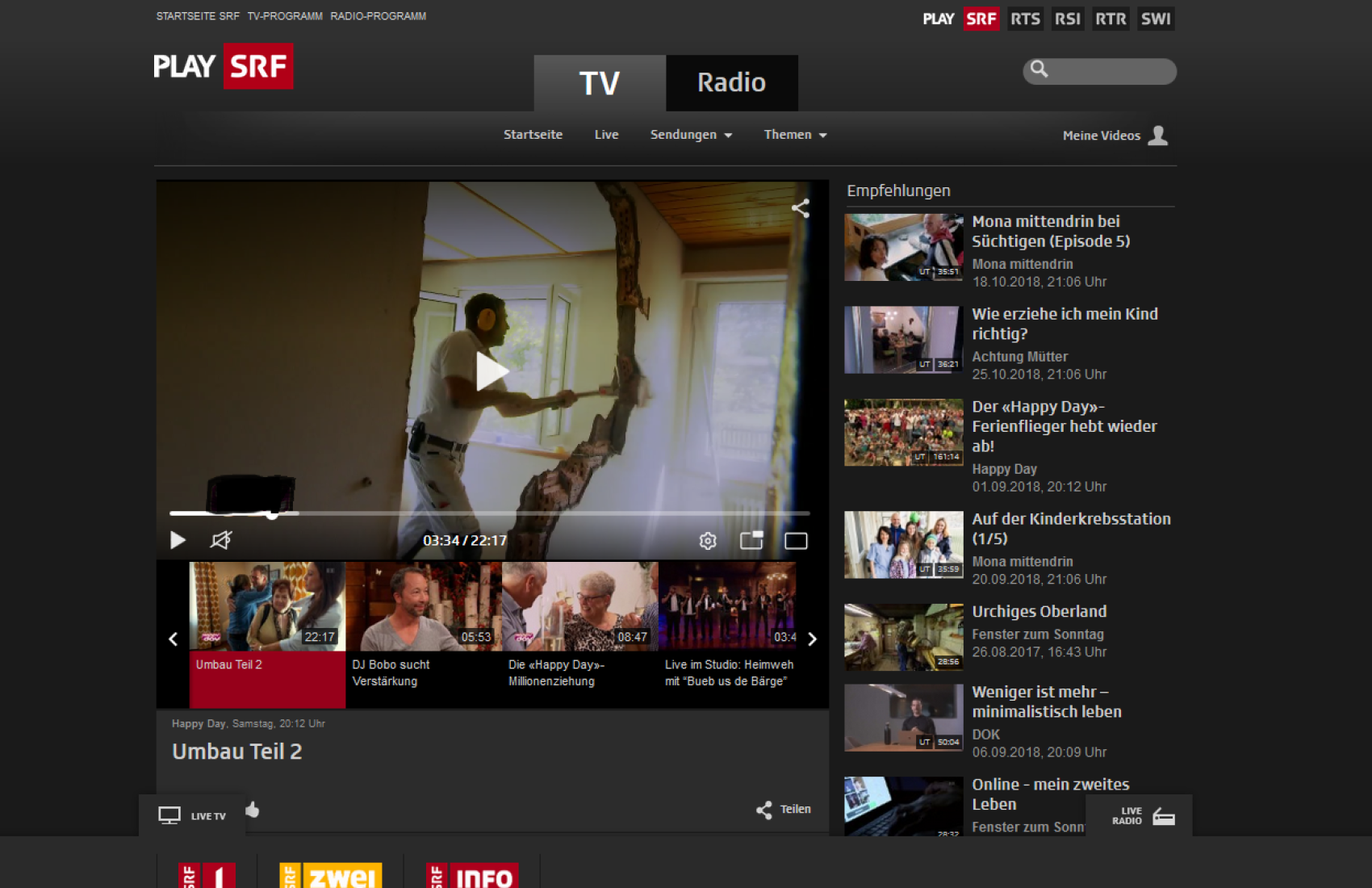
Task: Click the video time display 03:34 / 22:17
Action: coord(465,541)
